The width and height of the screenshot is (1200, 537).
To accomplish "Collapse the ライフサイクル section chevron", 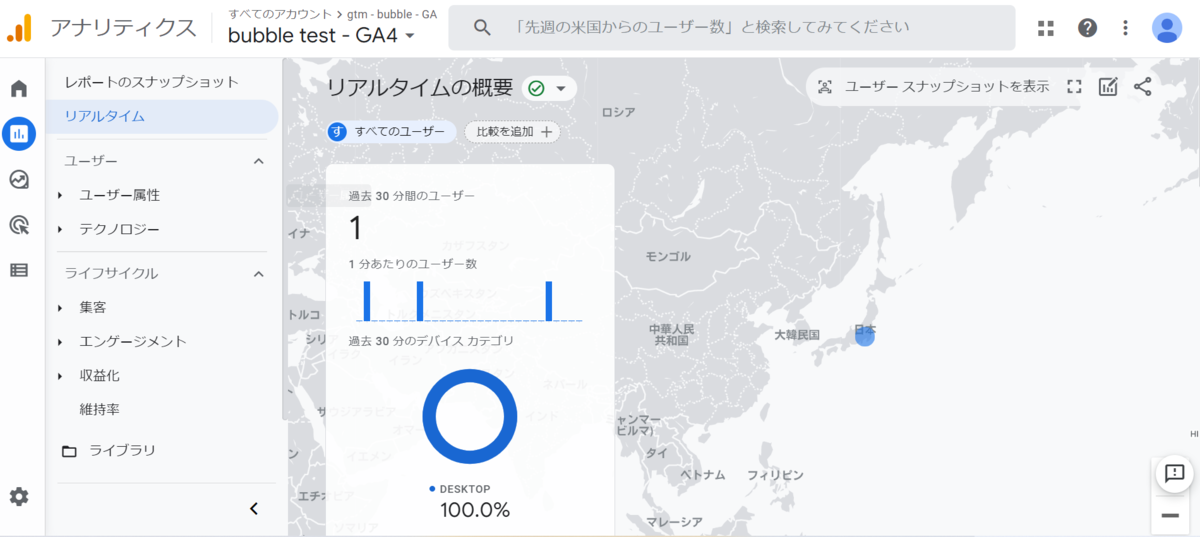I will pyautogui.click(x=258, y=273).
